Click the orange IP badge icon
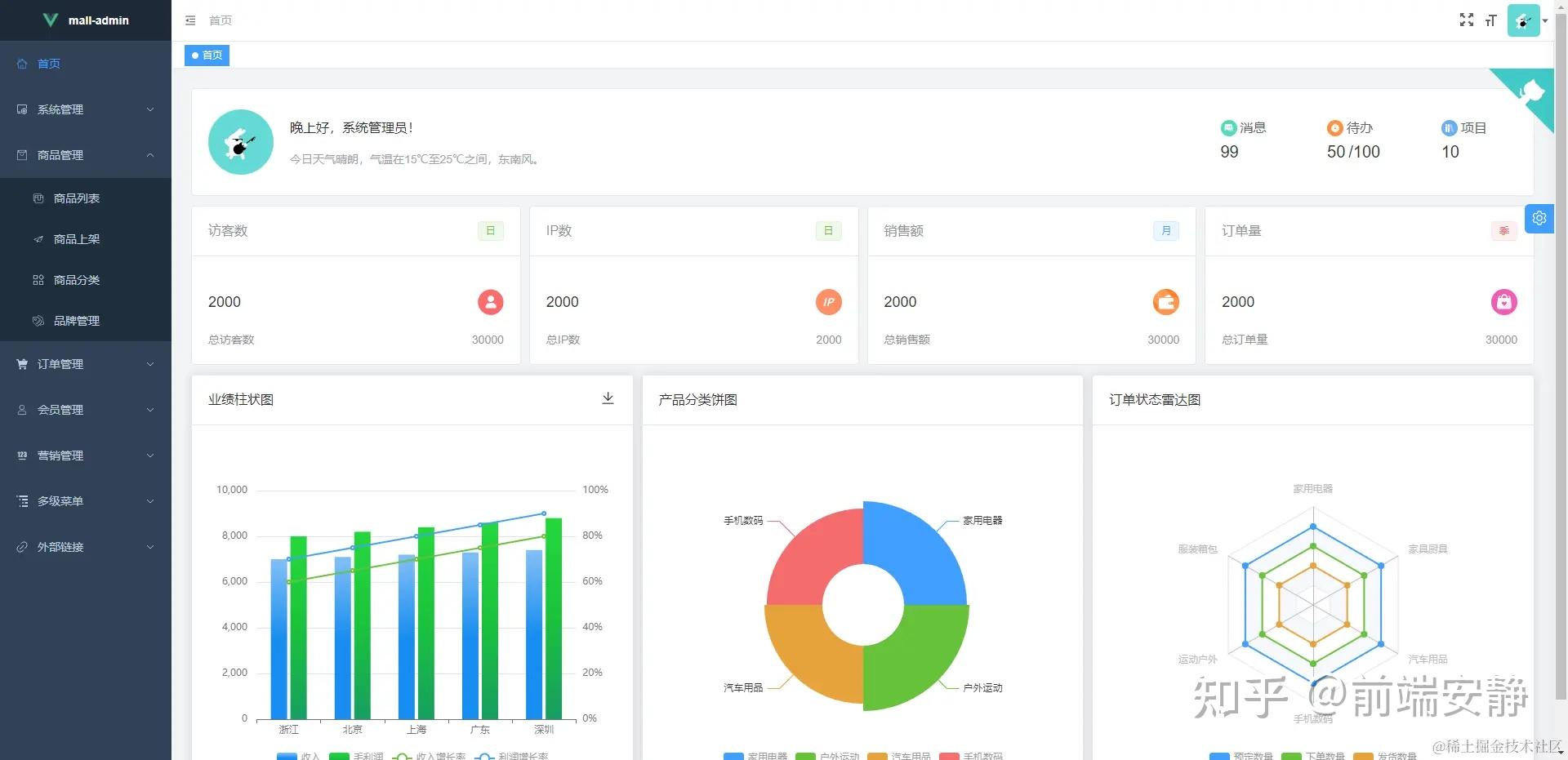 pos(829,302)
